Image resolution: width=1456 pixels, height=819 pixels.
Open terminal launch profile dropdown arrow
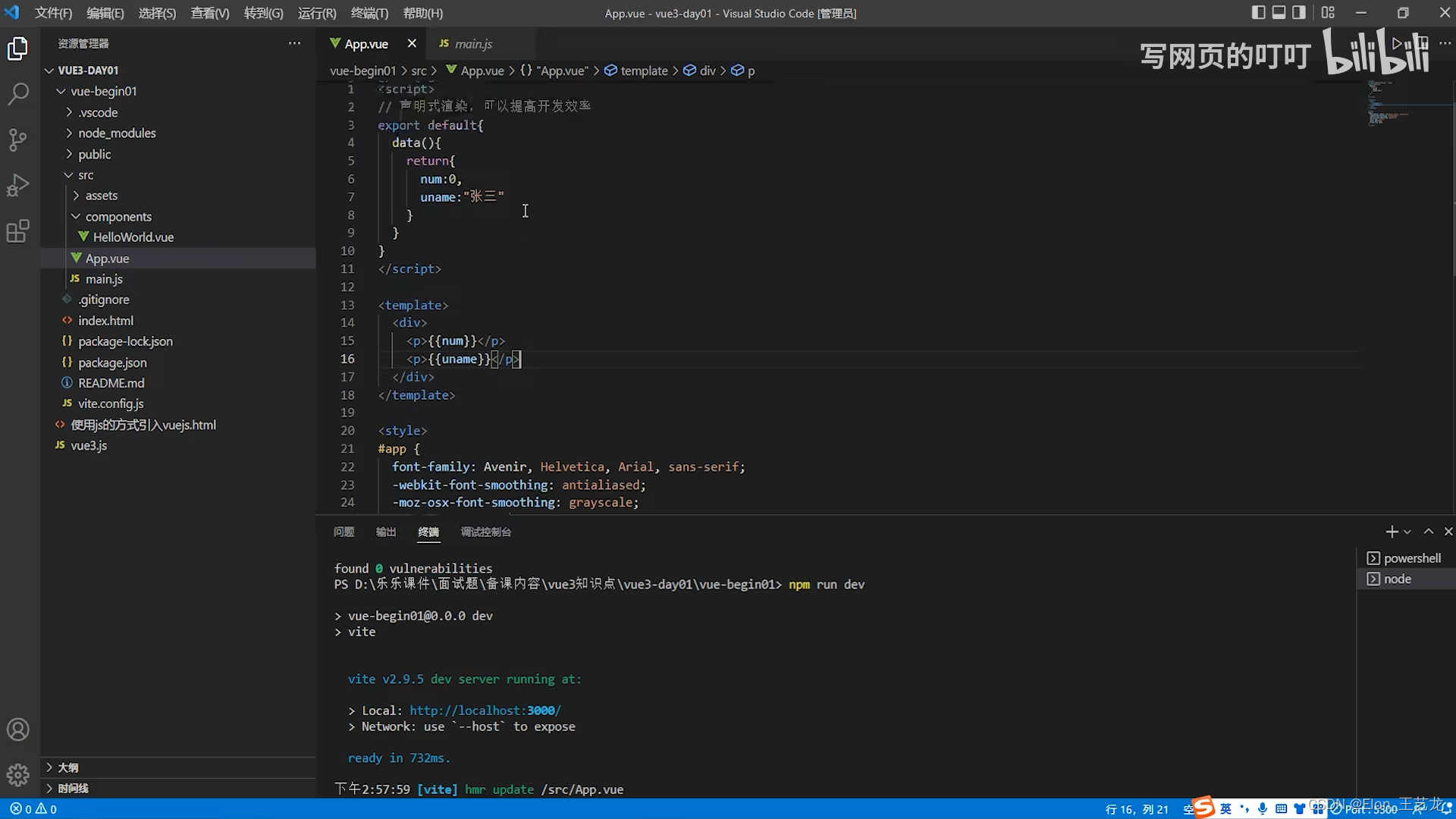coord(1407,532)
